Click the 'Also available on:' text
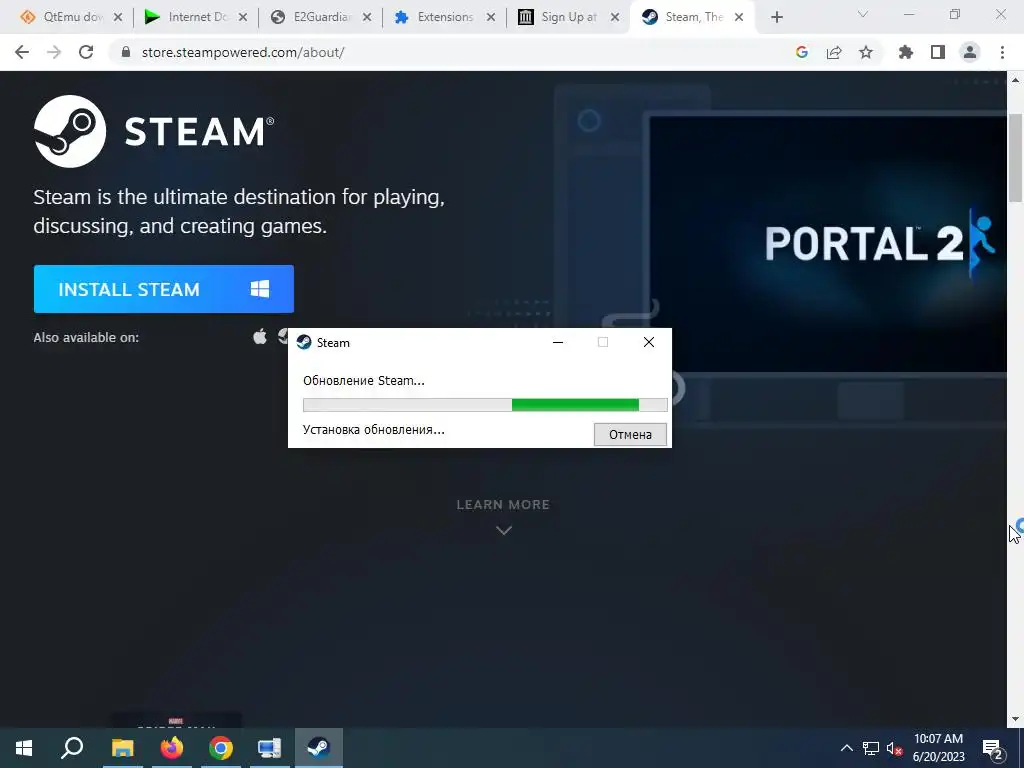This screenshot has height=768, width=1024. tap(86, 338)
